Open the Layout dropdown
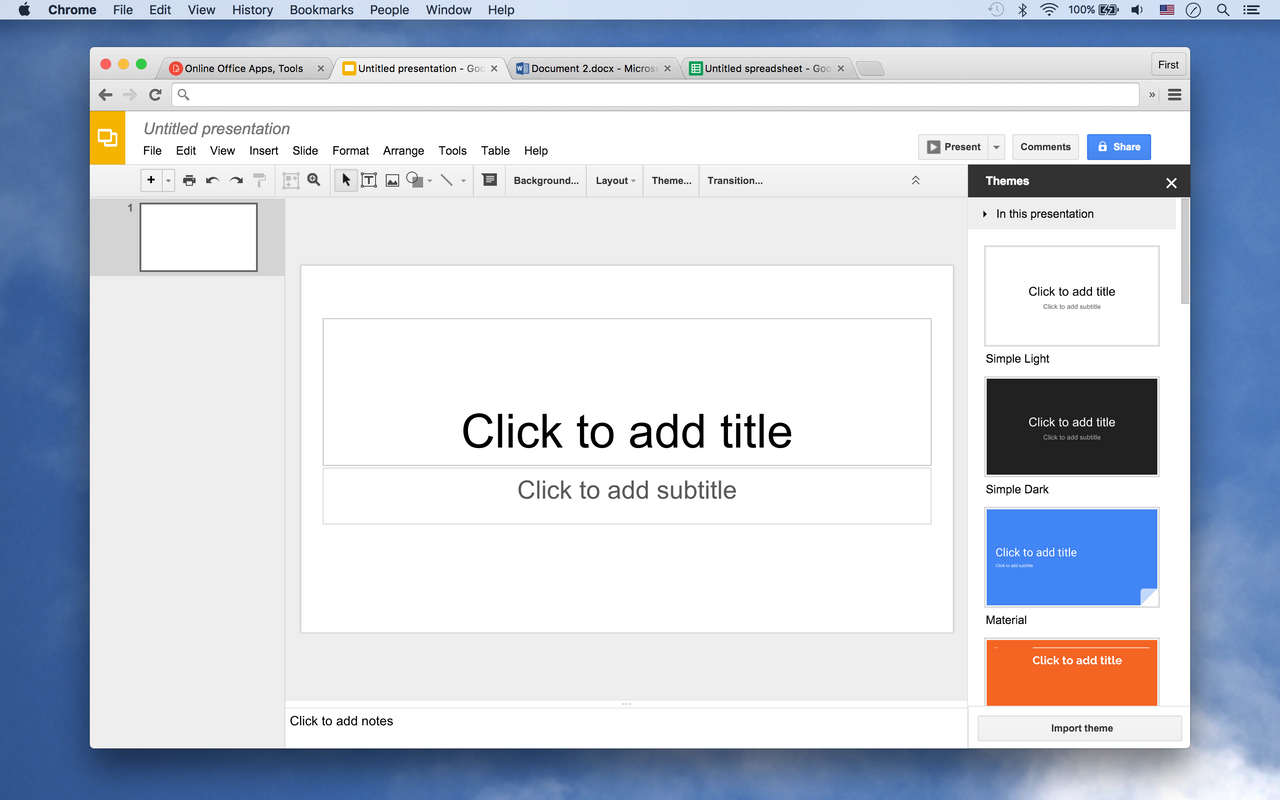 [614, 180]
